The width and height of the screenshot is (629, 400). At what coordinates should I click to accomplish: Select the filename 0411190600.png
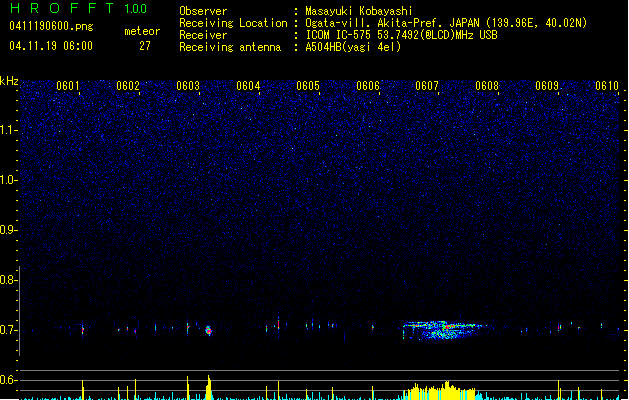pyautogui.click(x=51, y=26)
